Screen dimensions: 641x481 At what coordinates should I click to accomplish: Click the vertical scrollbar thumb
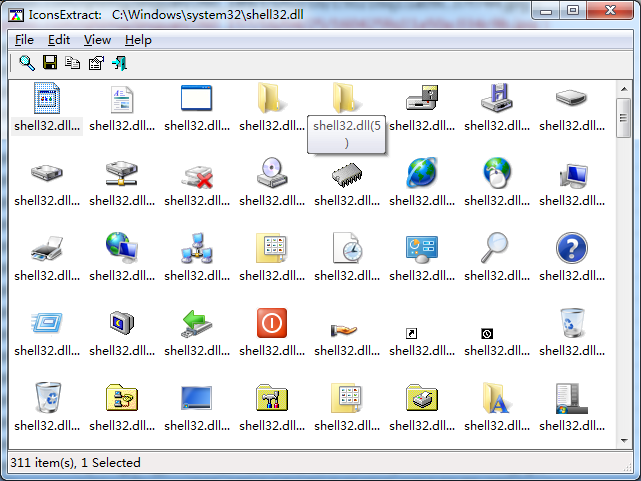[624, 118]
